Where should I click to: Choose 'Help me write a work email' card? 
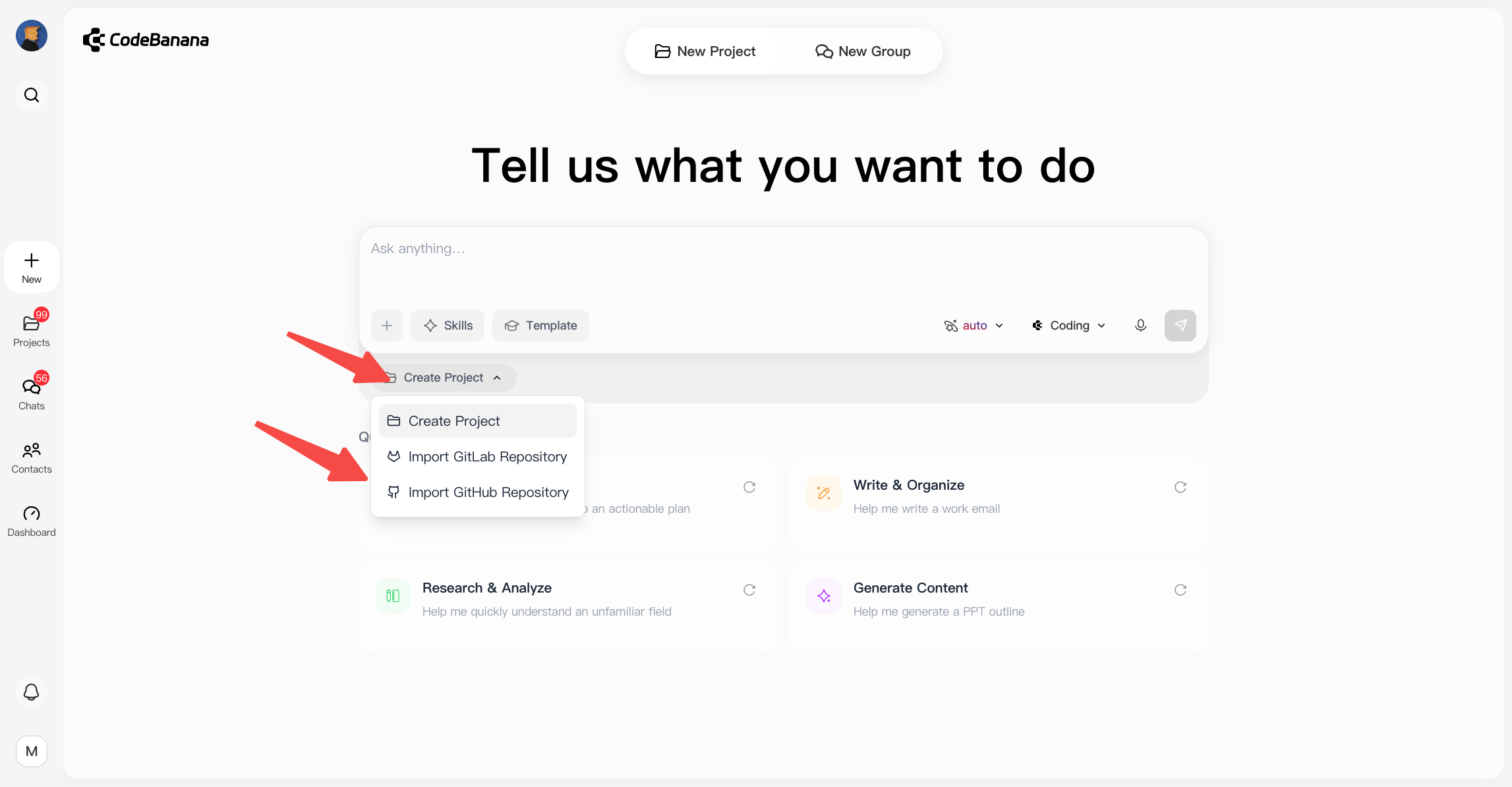click(x=999, y=504)
